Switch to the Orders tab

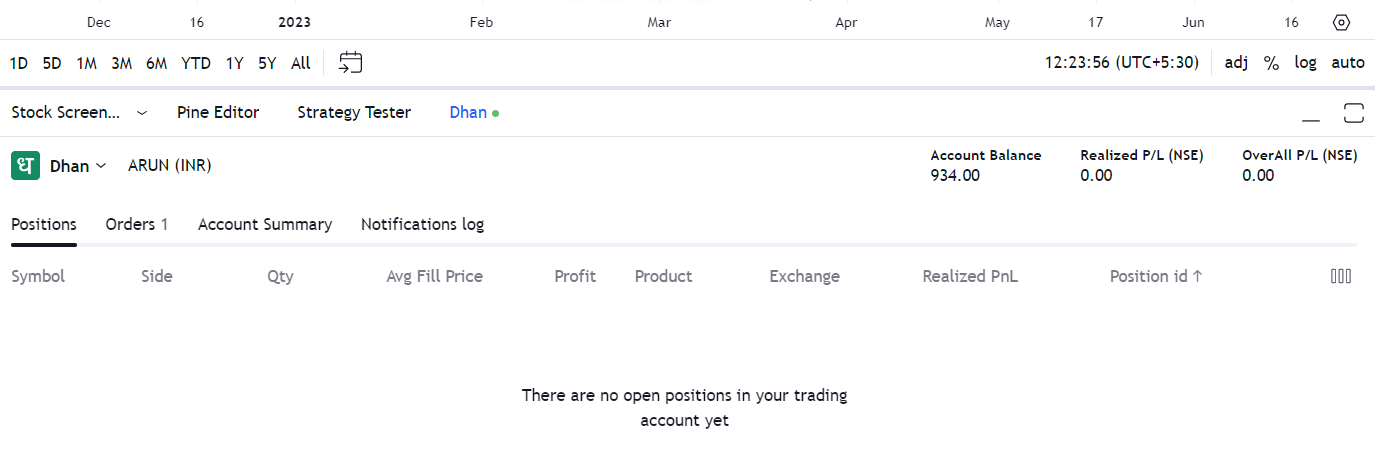(x=136, y=224)
